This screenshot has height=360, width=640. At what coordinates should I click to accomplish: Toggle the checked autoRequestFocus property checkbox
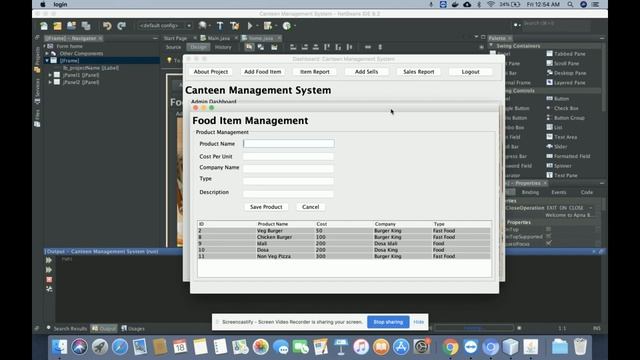(x=549, y=243)
